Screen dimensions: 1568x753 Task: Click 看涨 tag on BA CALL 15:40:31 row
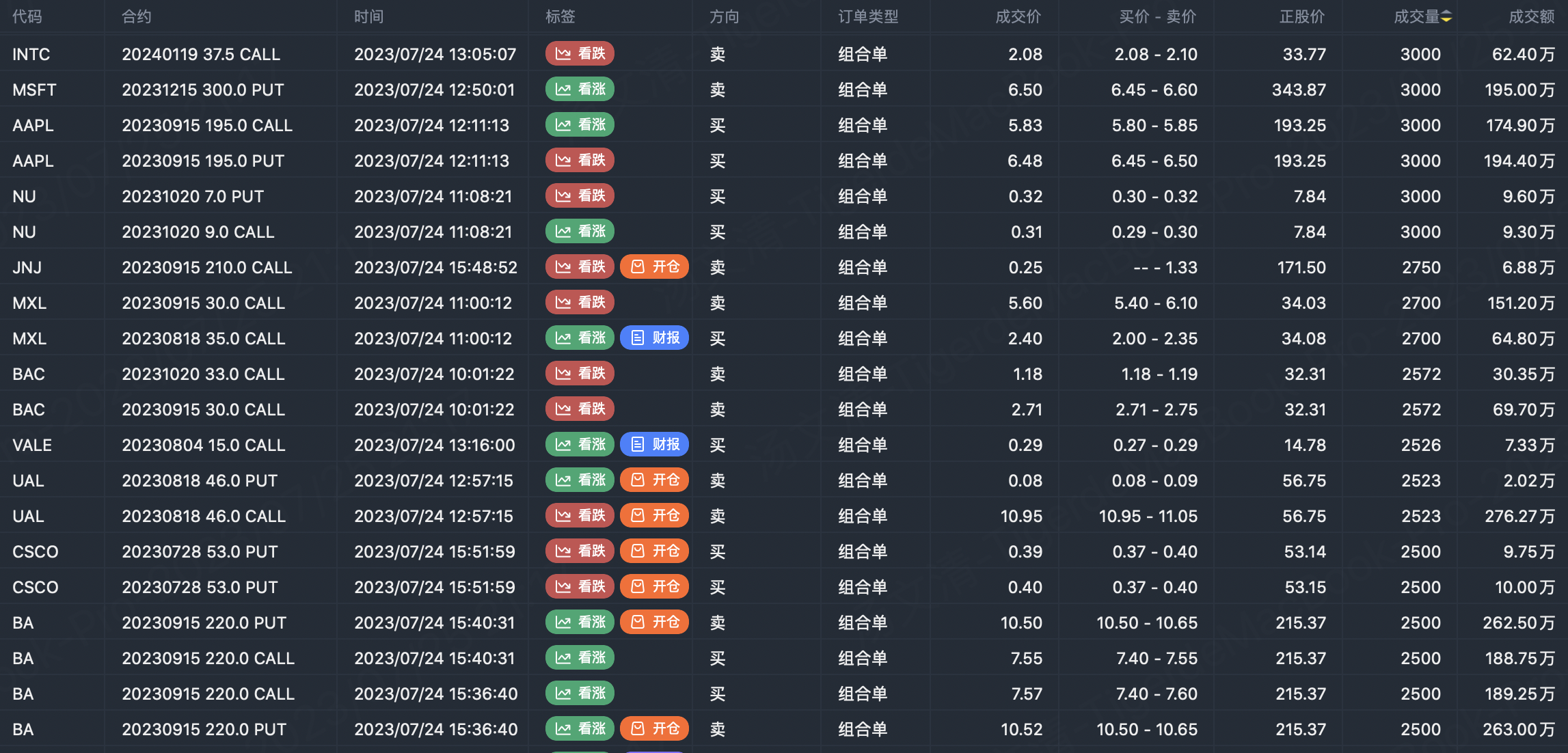coord(580,657)
